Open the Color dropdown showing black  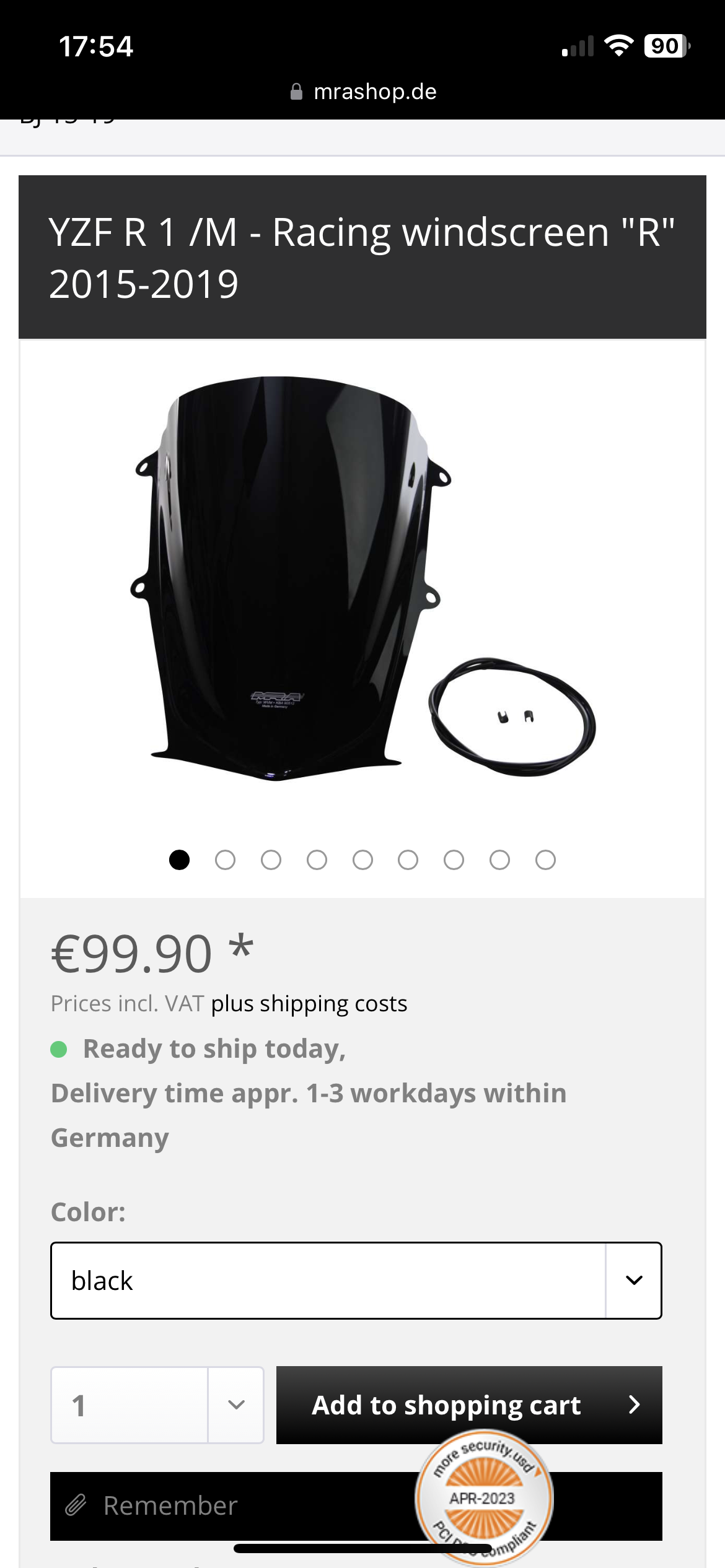click(356, 1281)
